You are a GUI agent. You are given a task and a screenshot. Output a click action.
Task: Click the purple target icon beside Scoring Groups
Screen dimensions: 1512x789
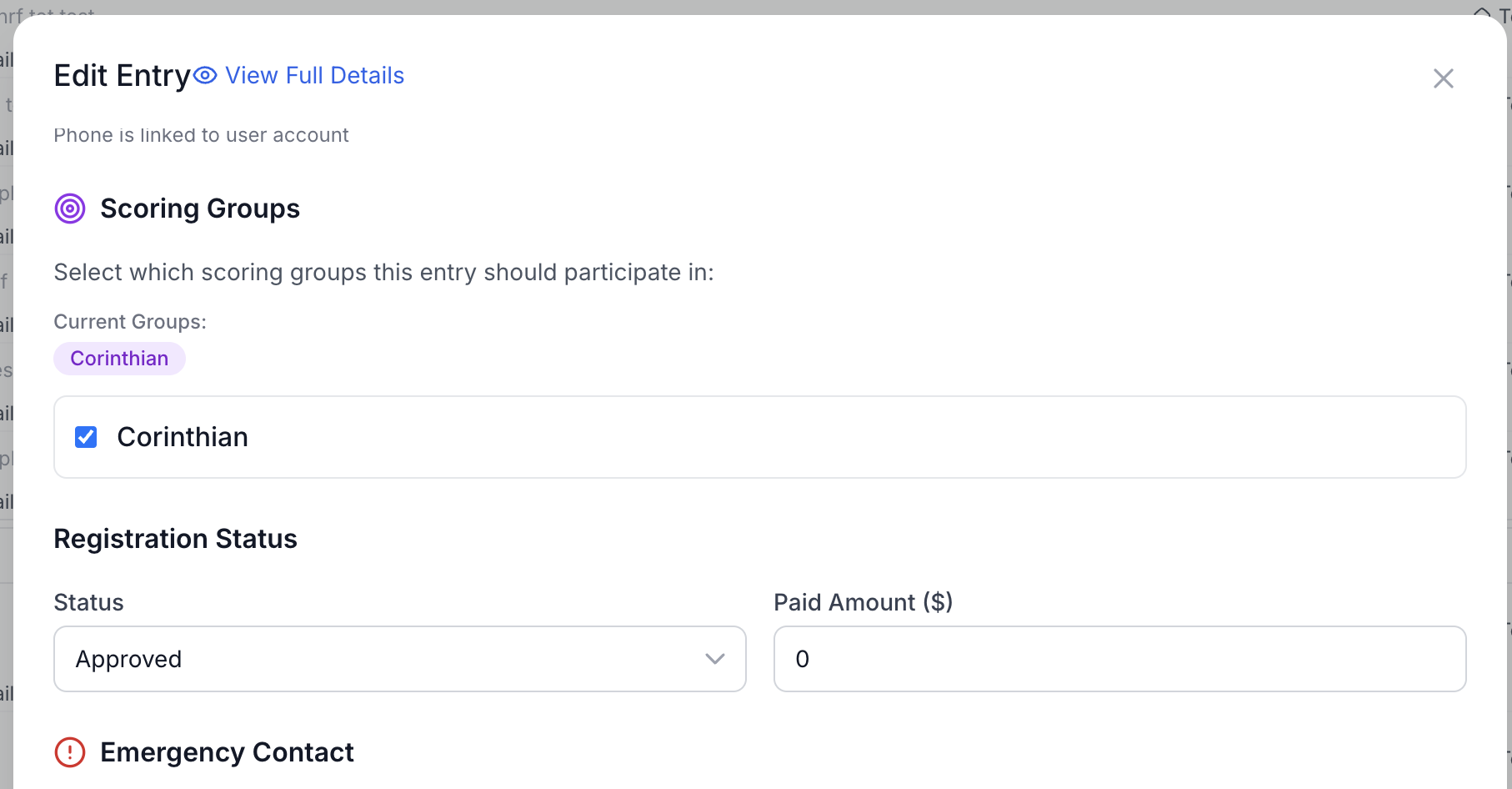point(70,209)
